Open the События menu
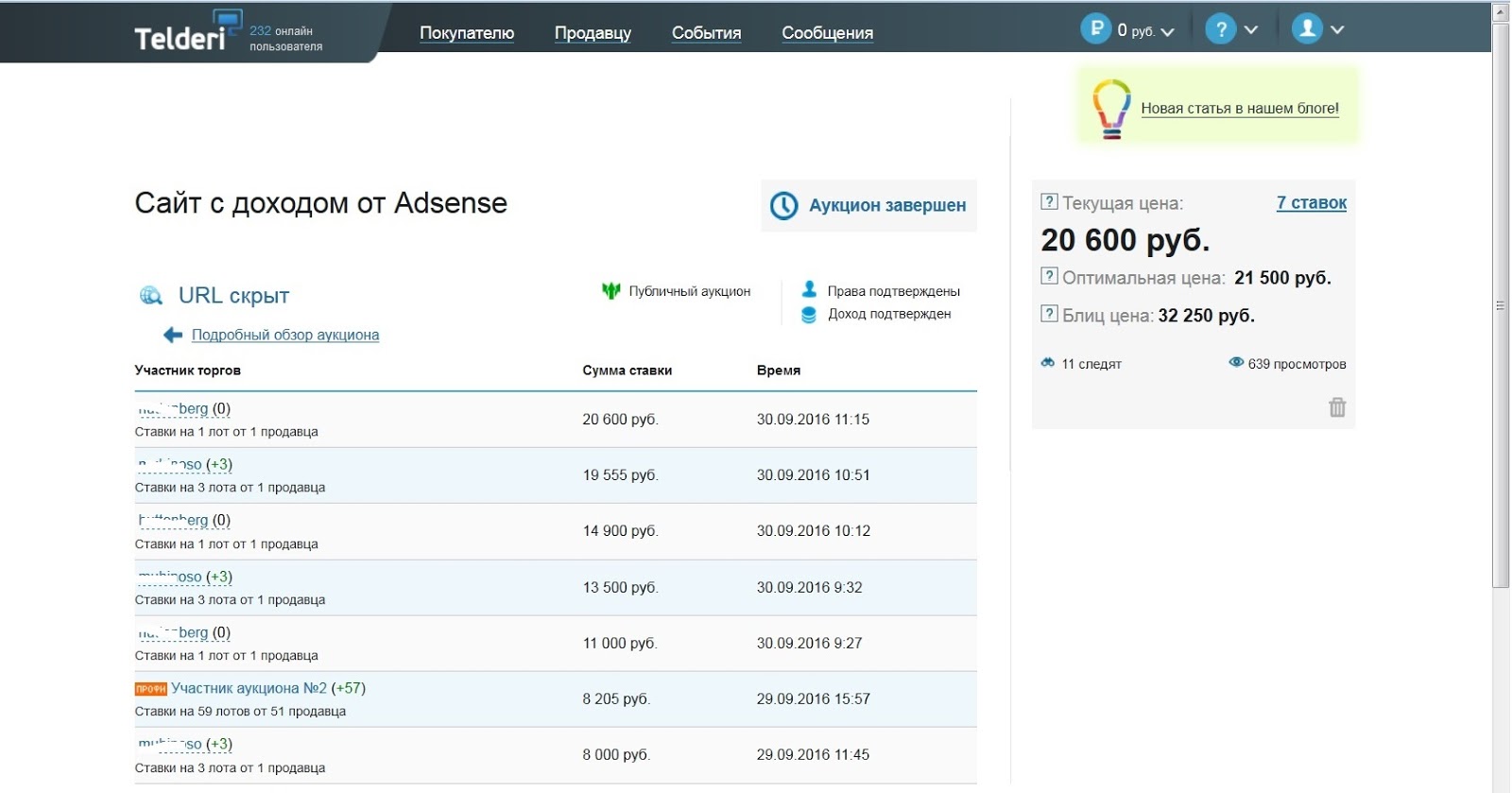The image size is (1512, 793). tap(706, 33)
